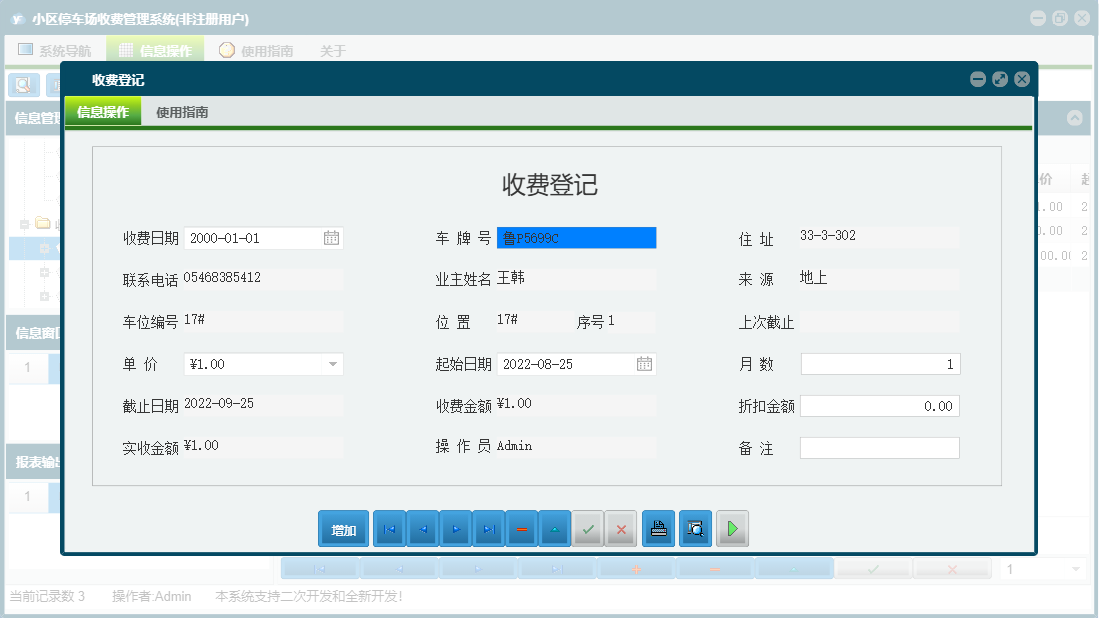Image resolution: width=1099 pixels, height=618 pixels.
Task: Go to the previous record
Action: [x=422, y=529]
